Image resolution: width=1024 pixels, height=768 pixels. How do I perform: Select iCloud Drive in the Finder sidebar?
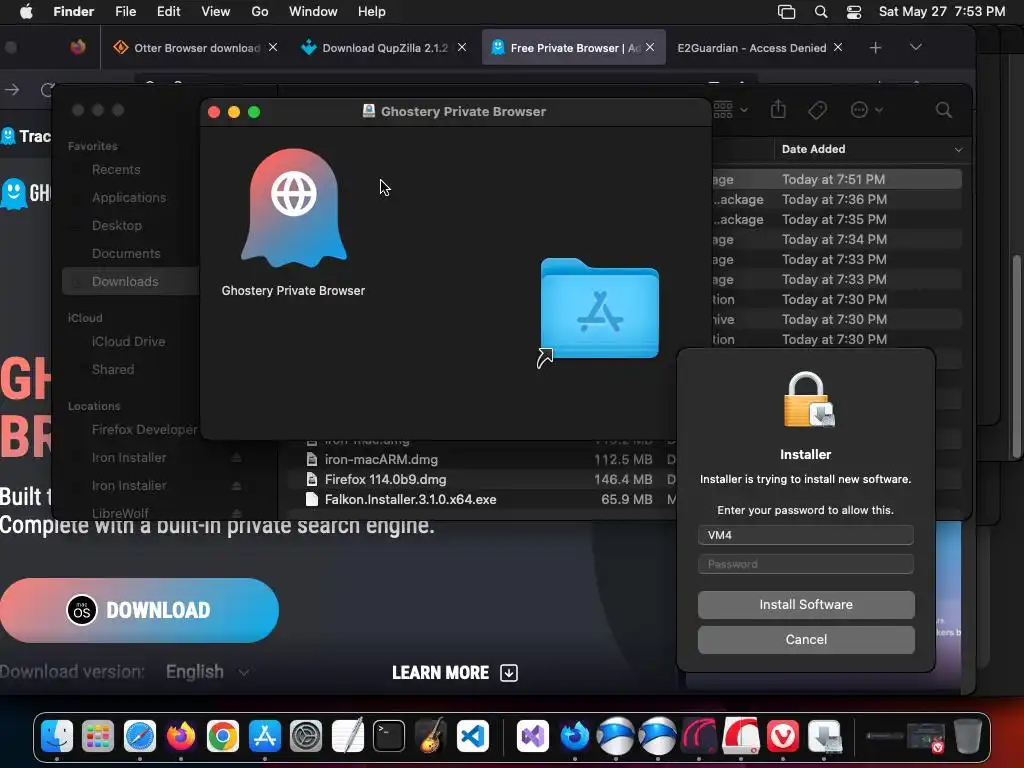coord(128,342)
